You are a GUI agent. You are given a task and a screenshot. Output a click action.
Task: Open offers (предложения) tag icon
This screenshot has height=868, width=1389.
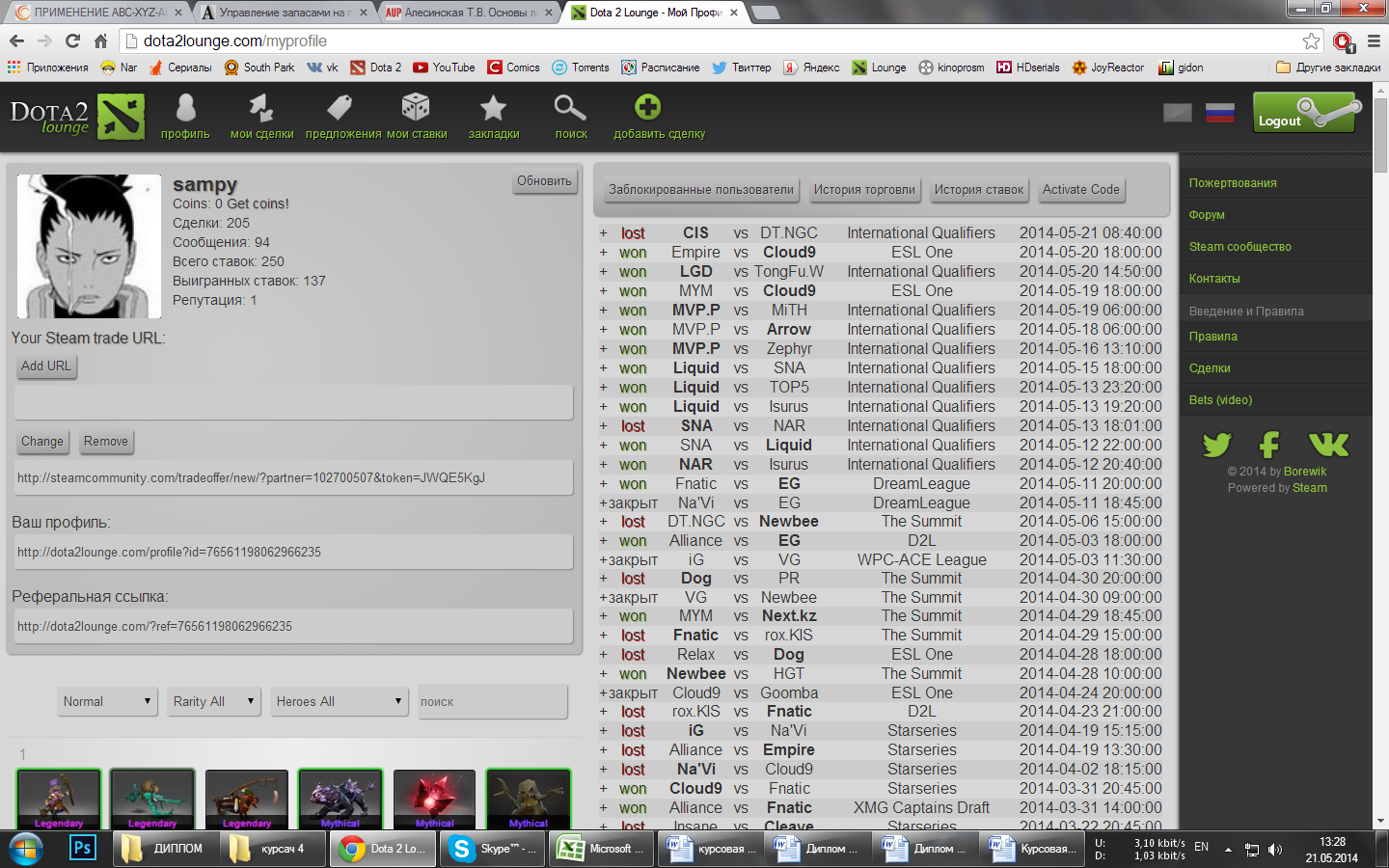coord(339,108)
